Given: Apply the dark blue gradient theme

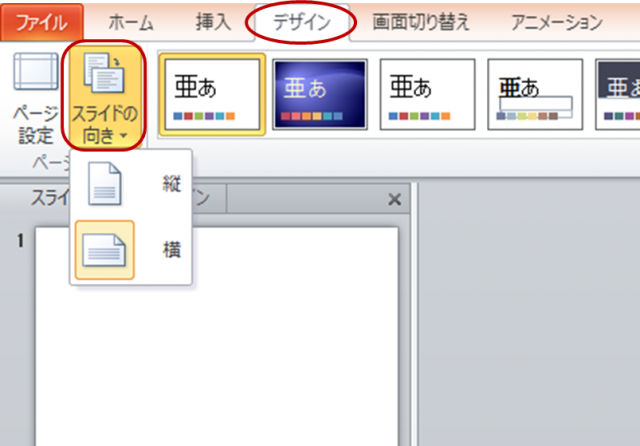Looking at the screenshot, I should click(319, 95).
